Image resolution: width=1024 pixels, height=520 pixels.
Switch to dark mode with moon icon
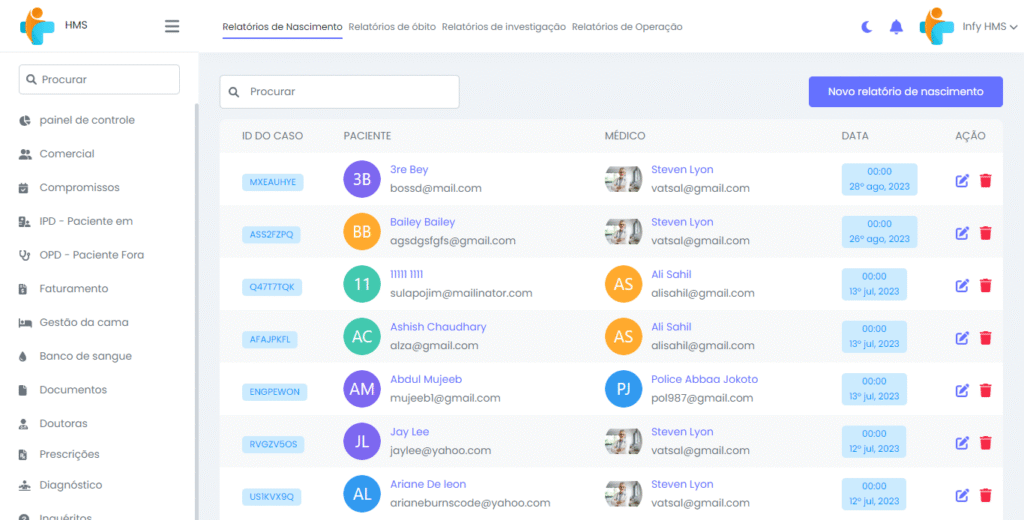(x=867, y=27)
